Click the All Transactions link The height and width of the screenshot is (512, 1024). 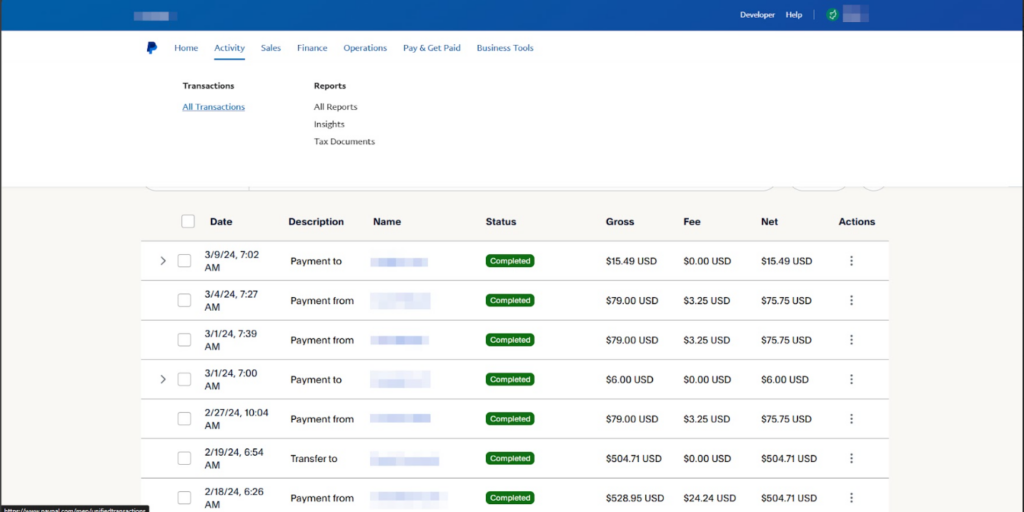(x=213, y=107)
